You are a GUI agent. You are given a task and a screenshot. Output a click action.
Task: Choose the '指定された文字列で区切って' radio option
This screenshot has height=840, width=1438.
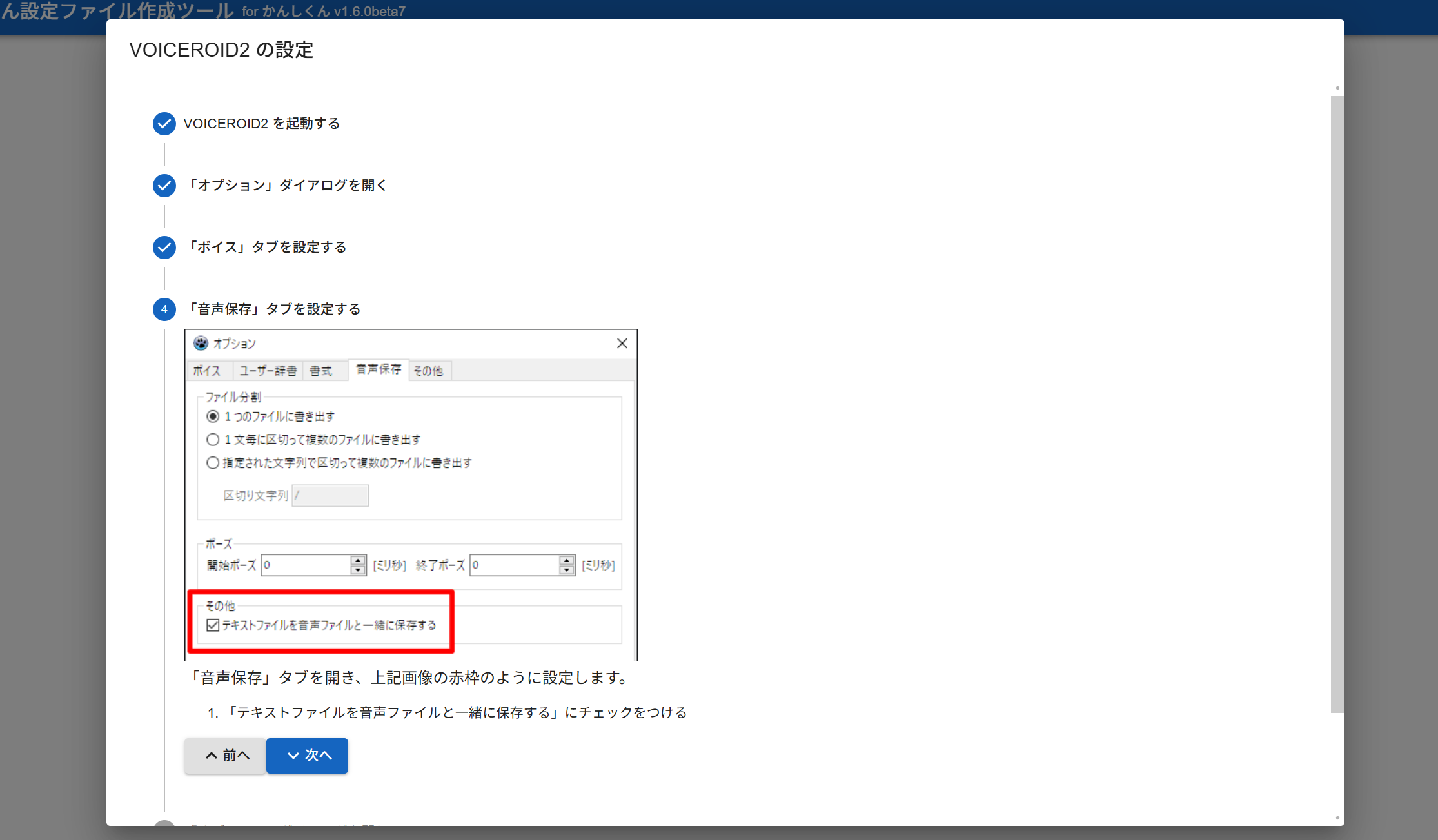pyautogui.click(x=213, y=463)
